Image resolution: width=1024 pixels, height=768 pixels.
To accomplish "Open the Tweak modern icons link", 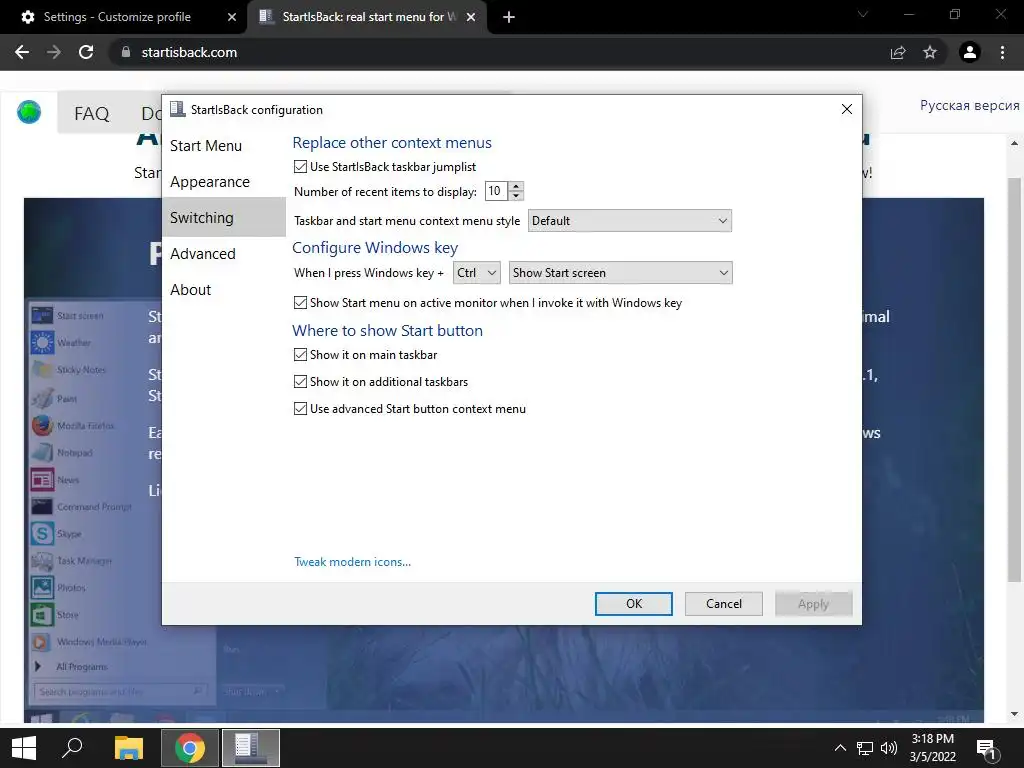I will point(353,562).
